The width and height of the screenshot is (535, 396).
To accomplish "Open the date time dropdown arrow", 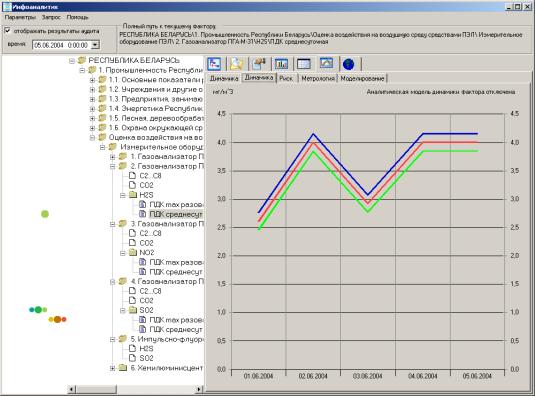I will [96, 45].
